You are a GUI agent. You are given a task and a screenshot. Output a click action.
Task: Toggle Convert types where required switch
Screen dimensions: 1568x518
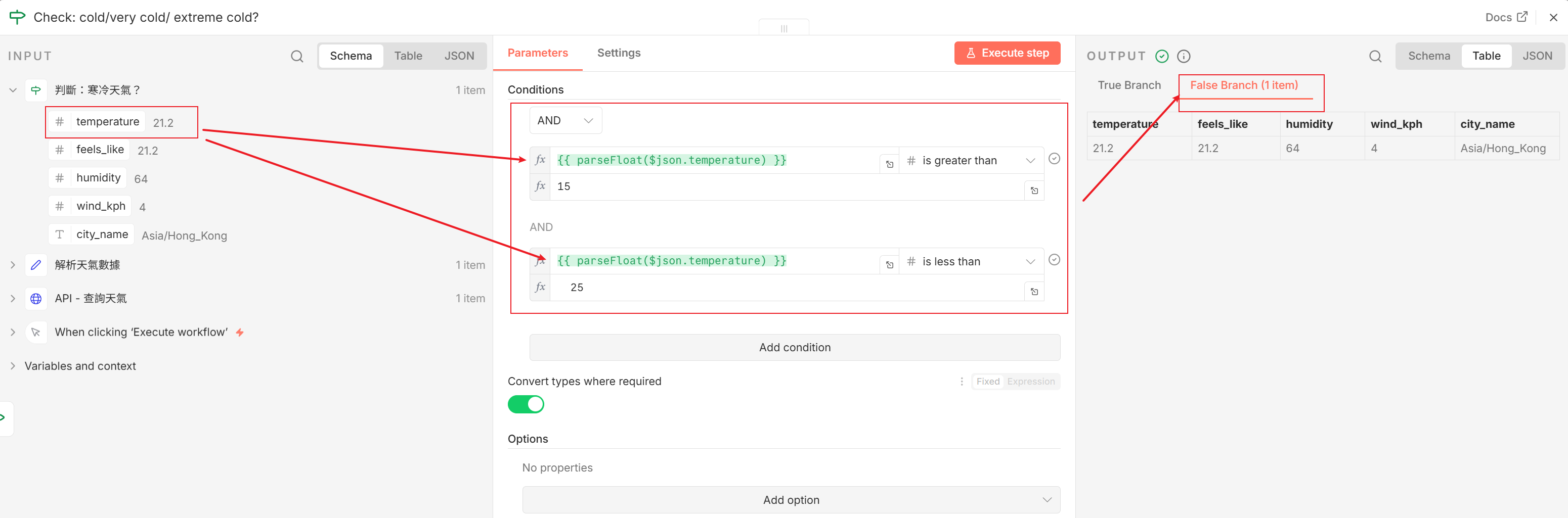526,404
